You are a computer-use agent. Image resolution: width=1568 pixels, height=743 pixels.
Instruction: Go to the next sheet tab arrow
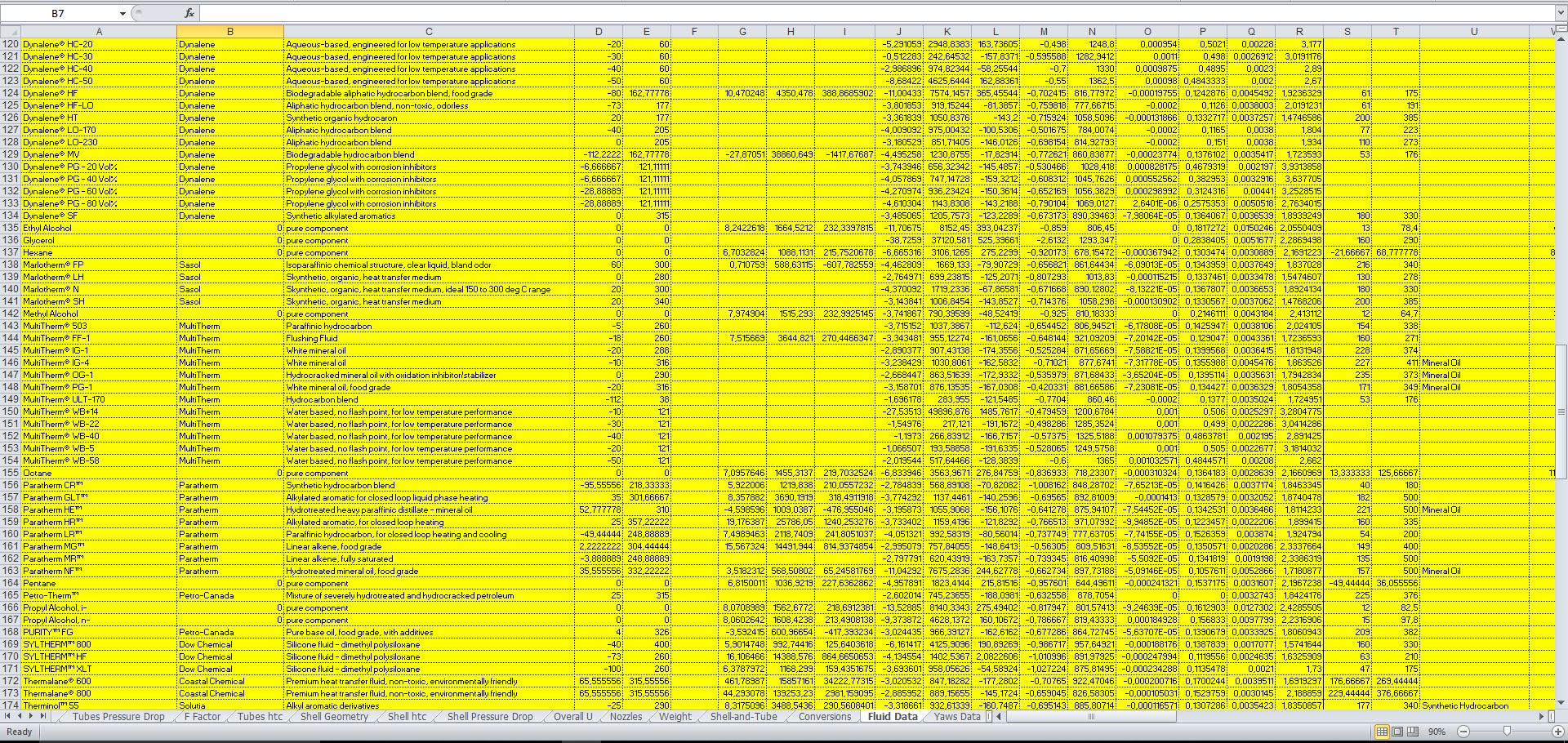click(x=32, y=717)
